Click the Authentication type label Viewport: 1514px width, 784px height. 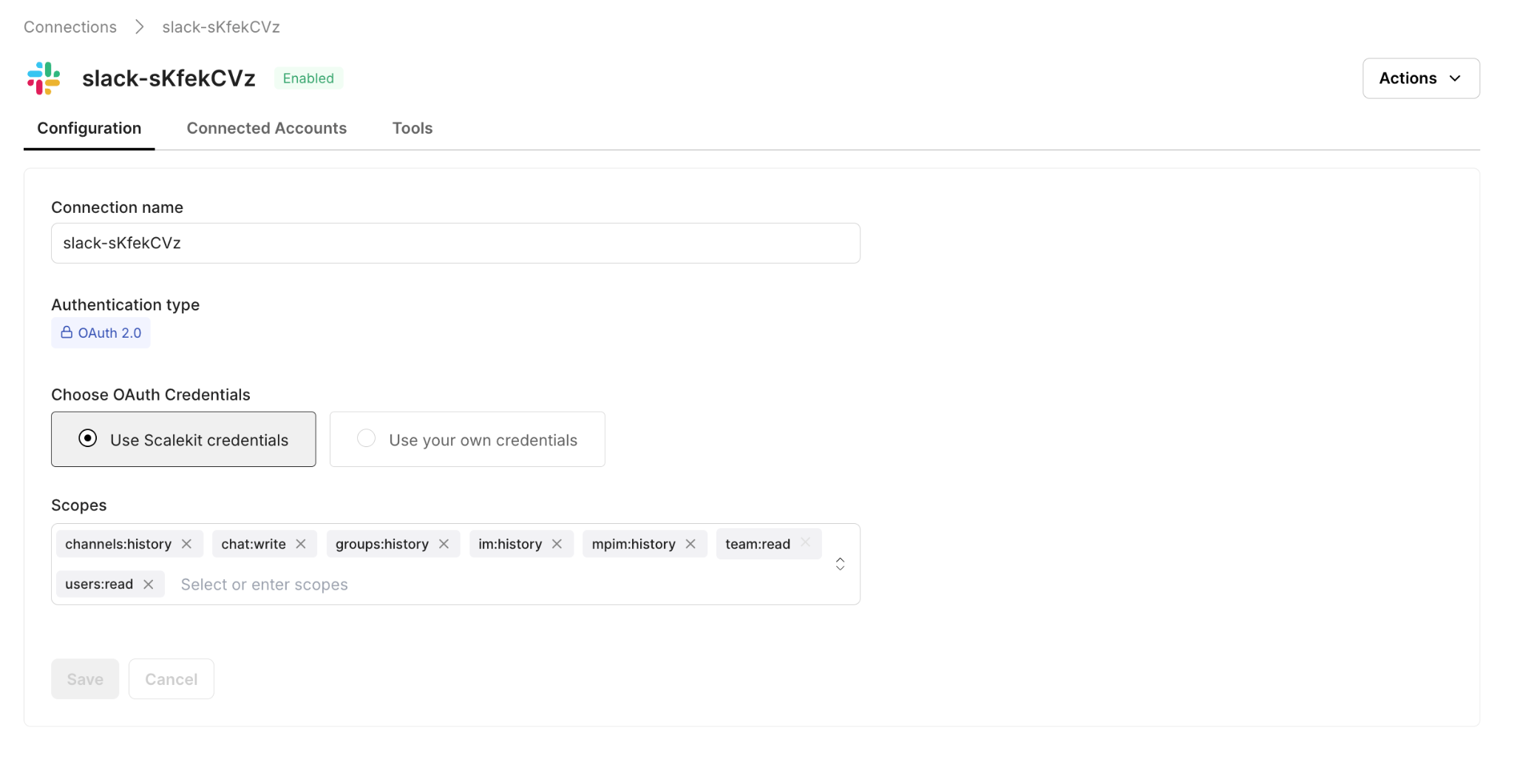[126, 304]
